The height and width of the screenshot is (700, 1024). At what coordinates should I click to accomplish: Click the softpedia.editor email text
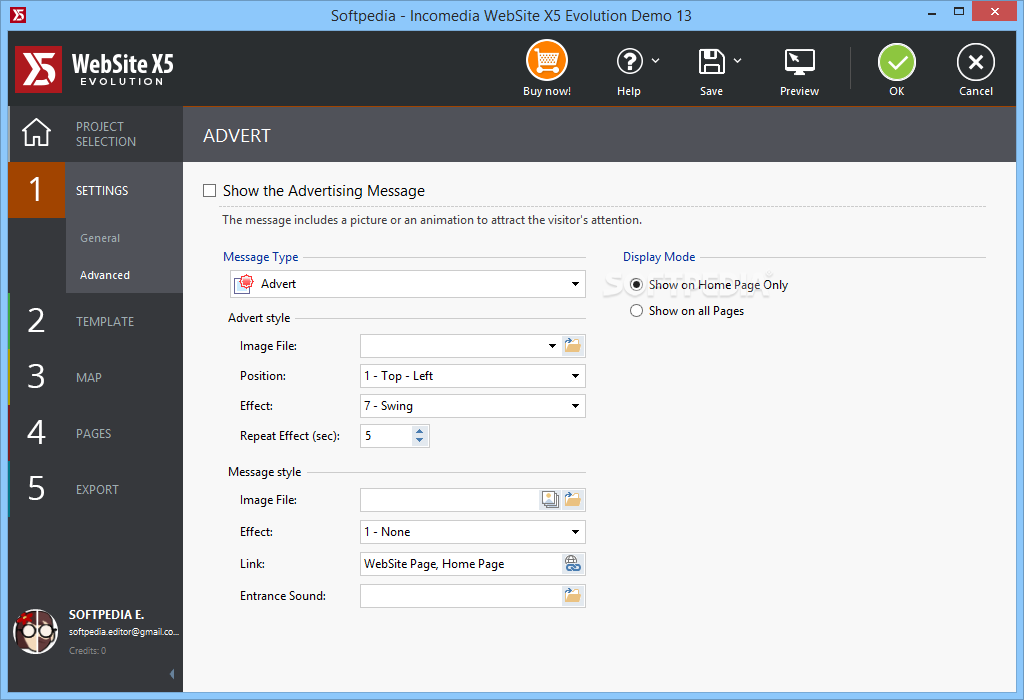[x=124, y=632]
